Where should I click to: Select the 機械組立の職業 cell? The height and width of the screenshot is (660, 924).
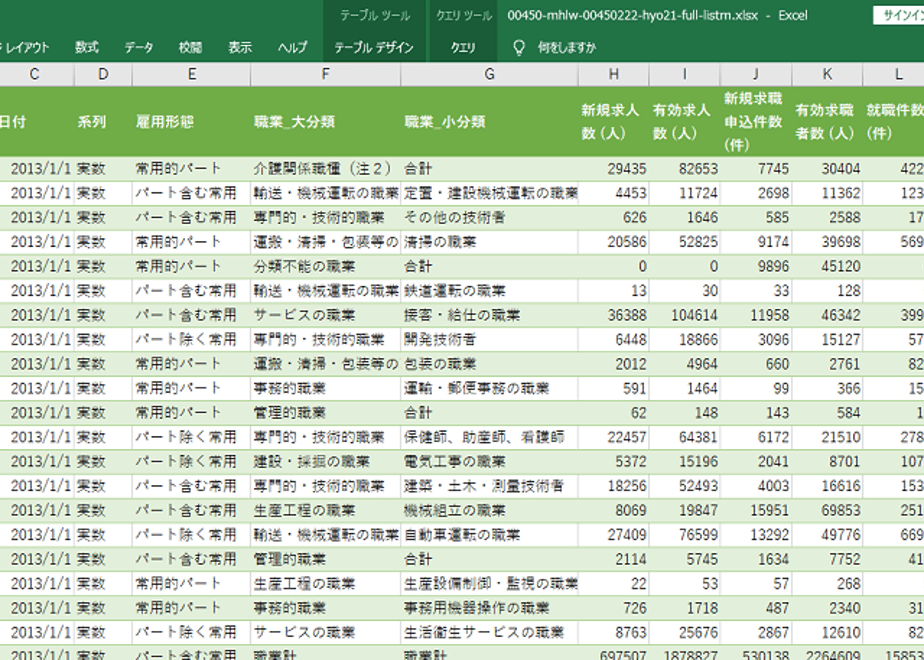(x=490, y=510)
